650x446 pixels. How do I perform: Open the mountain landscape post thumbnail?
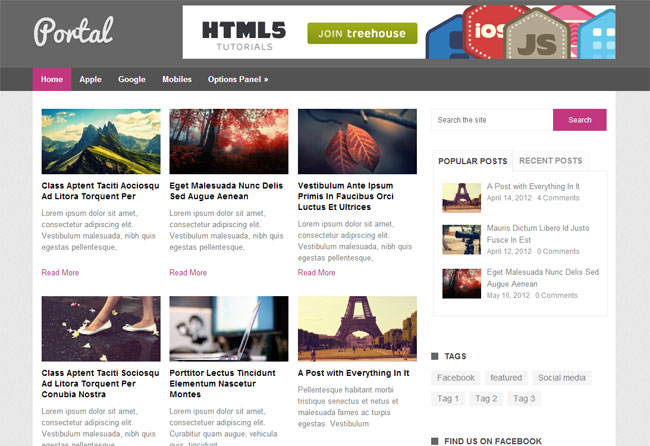point(101,141)
